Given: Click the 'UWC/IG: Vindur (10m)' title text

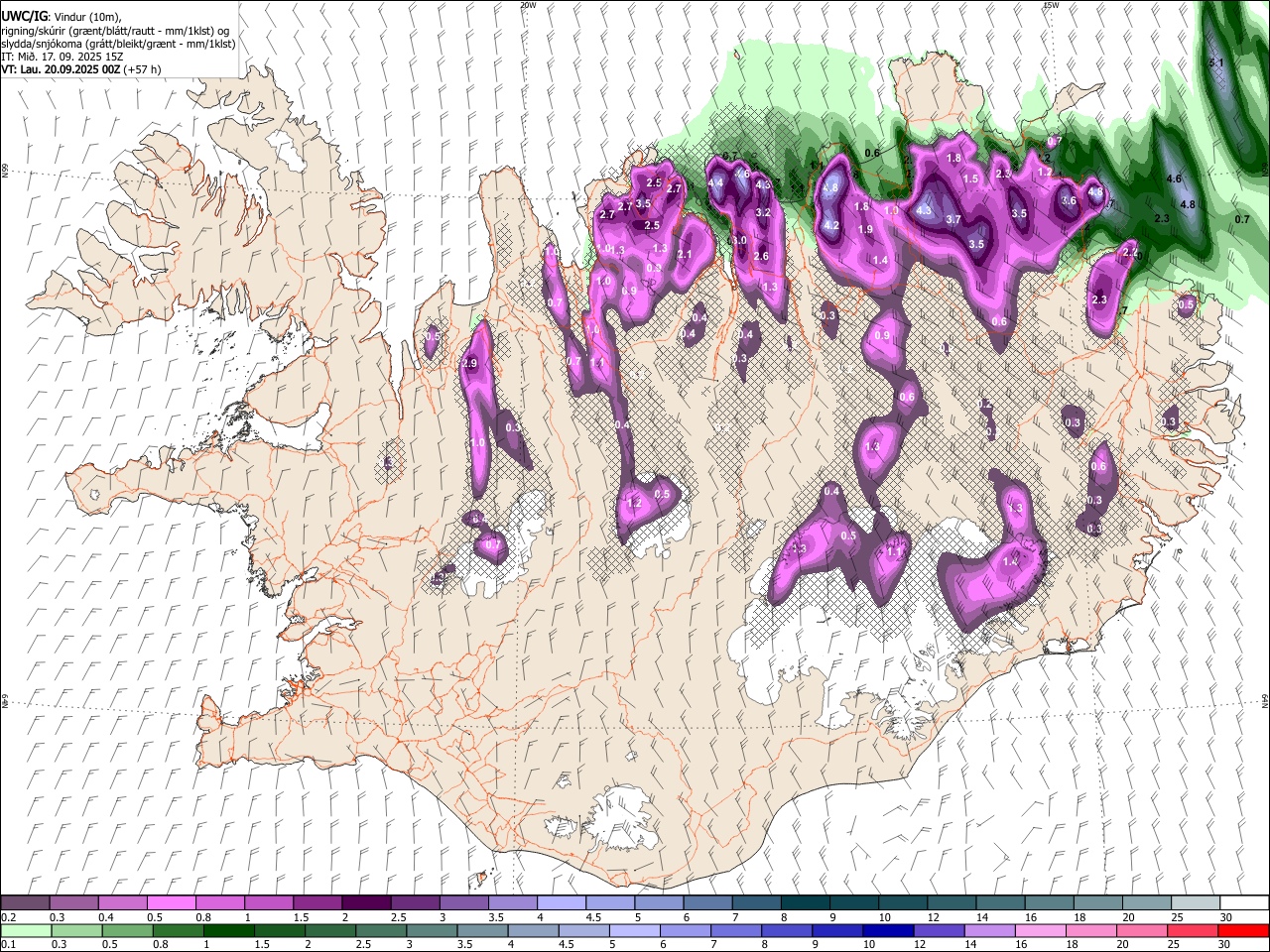Looking at the screenshot, I should pos(63,17).
